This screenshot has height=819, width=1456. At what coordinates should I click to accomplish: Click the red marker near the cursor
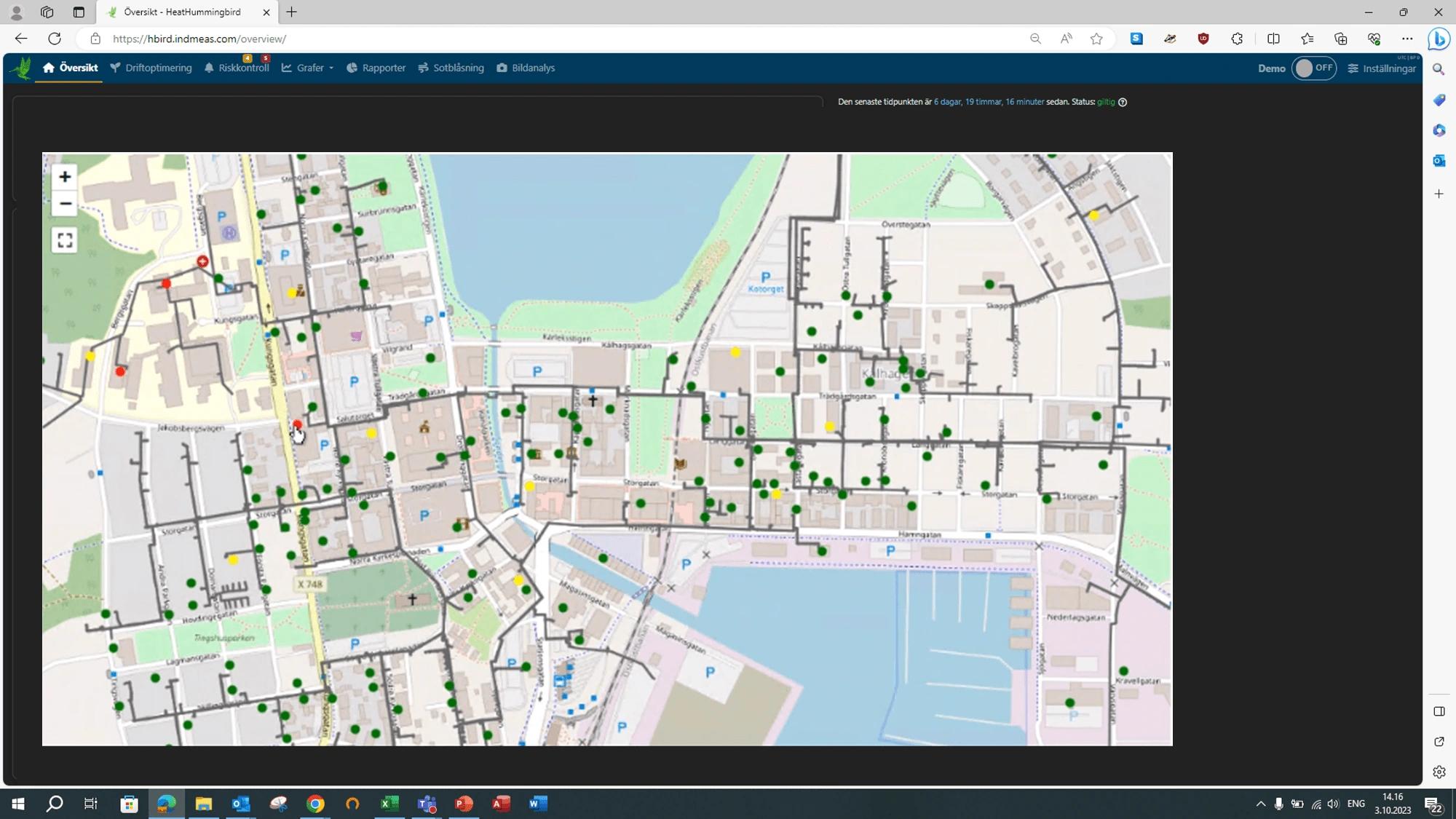point(297,424)
